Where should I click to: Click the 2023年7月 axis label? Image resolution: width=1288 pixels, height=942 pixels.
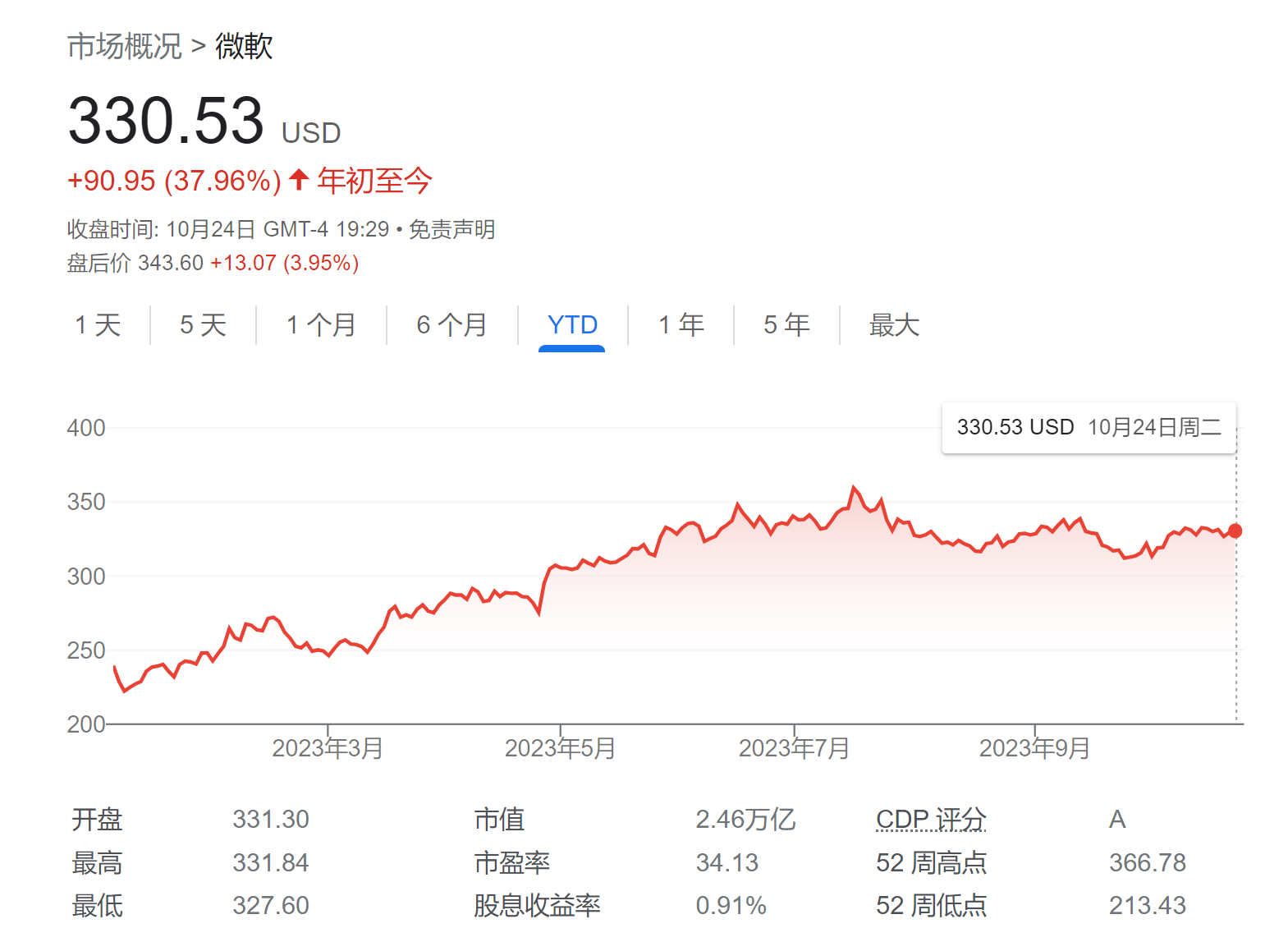tap(794, 748)
